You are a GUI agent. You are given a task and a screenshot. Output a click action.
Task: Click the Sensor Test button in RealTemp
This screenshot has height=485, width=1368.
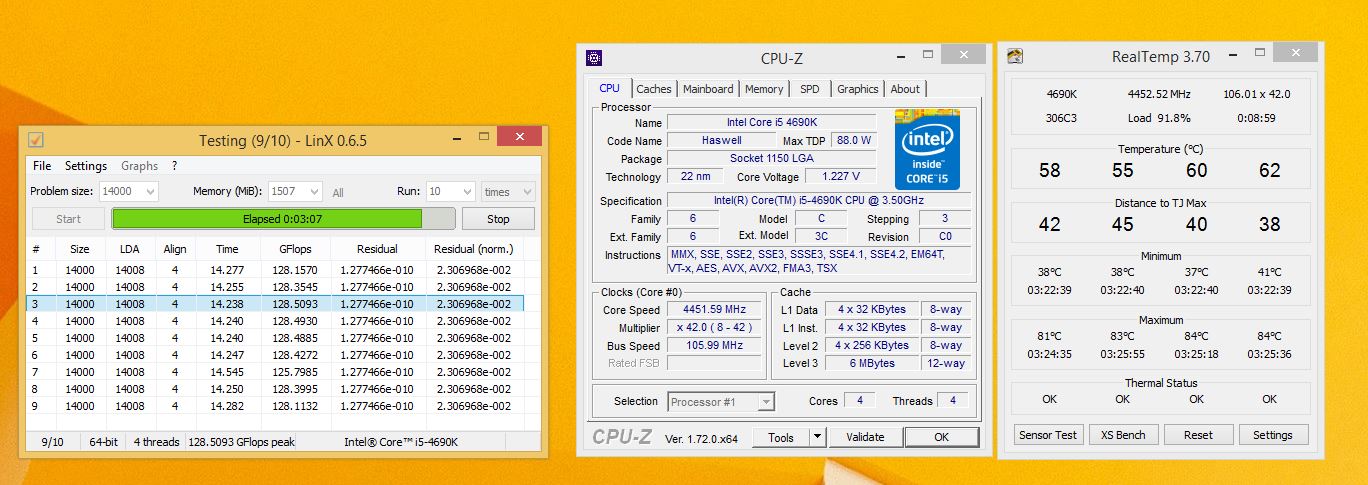pyautogui.click(x=1047, y=435)
